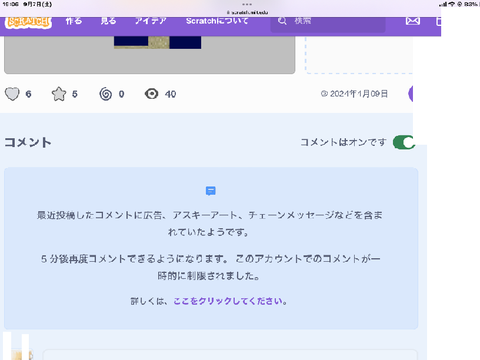Click the view count 40
The image size is (480, 360).
point(170,94)
